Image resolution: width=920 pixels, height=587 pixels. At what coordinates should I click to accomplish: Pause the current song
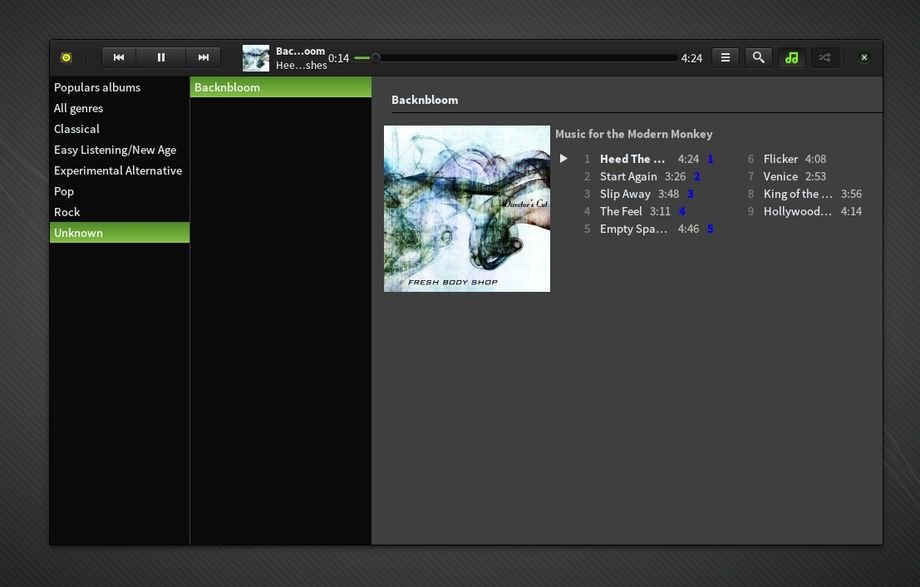pyautogui.click(x=161, y=58)
